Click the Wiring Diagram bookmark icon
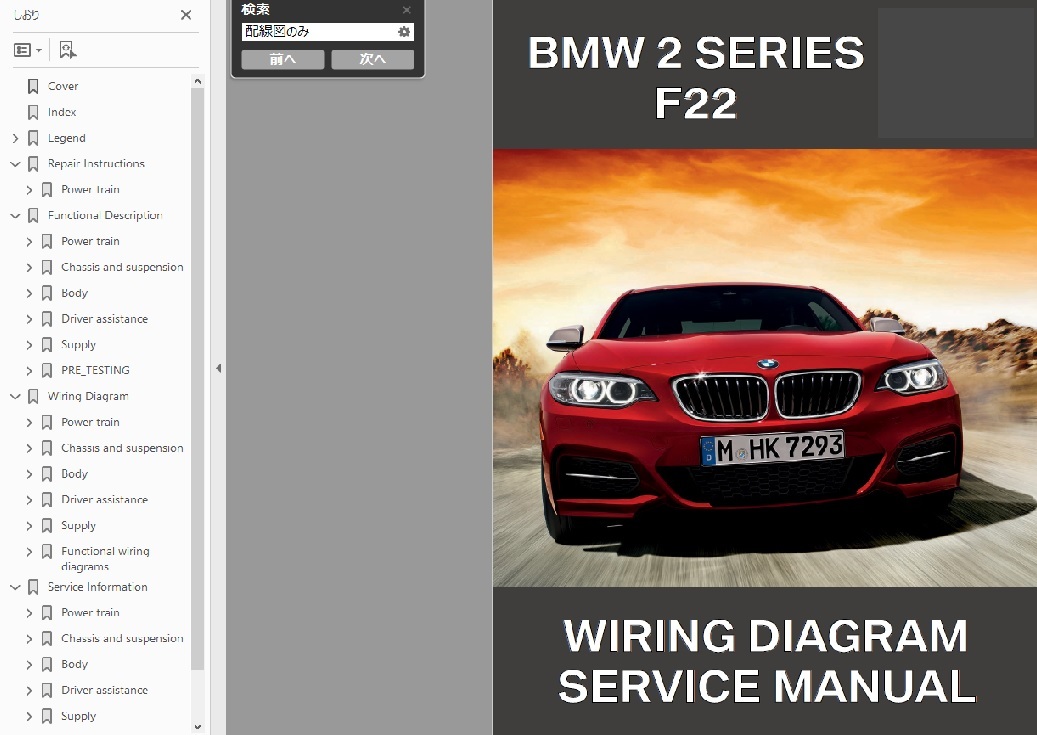The image size is (1037, 735). tap(33, 396)
